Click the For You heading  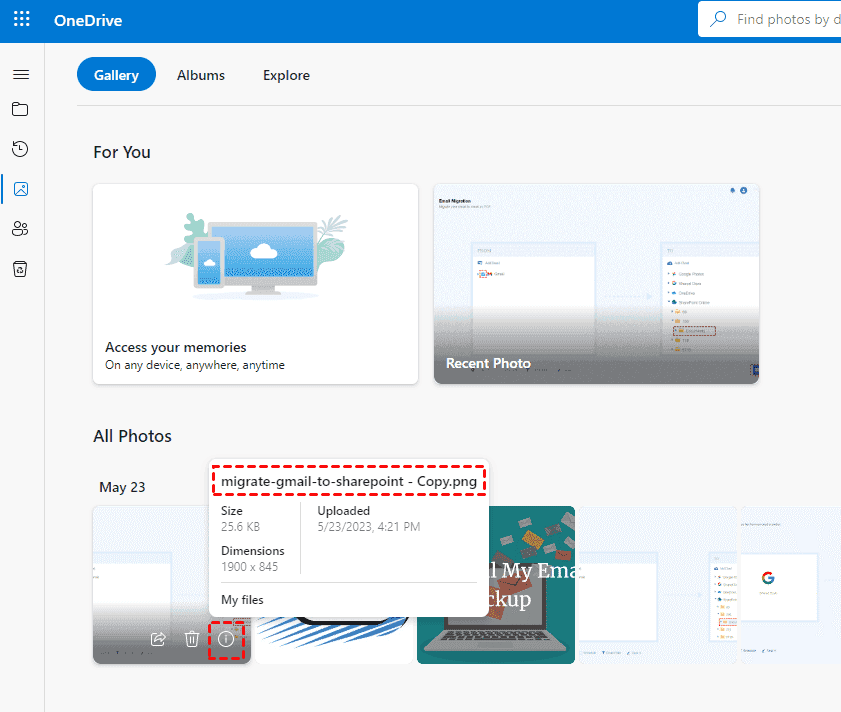coord(122,152)
